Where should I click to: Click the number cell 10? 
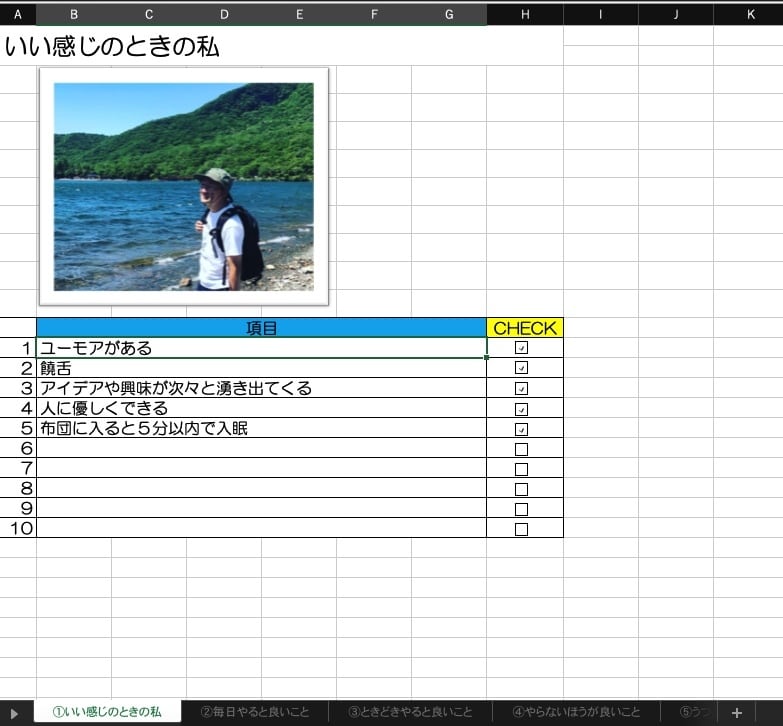pos(18,528)
